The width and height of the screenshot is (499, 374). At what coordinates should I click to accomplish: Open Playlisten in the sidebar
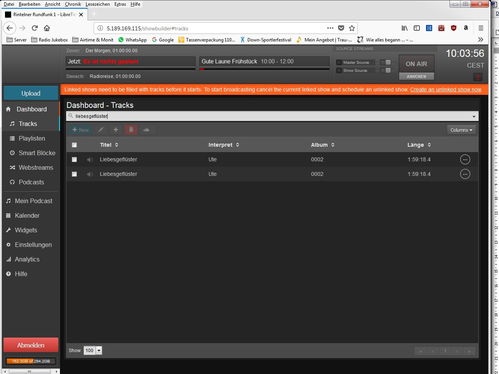coord(31,138)
